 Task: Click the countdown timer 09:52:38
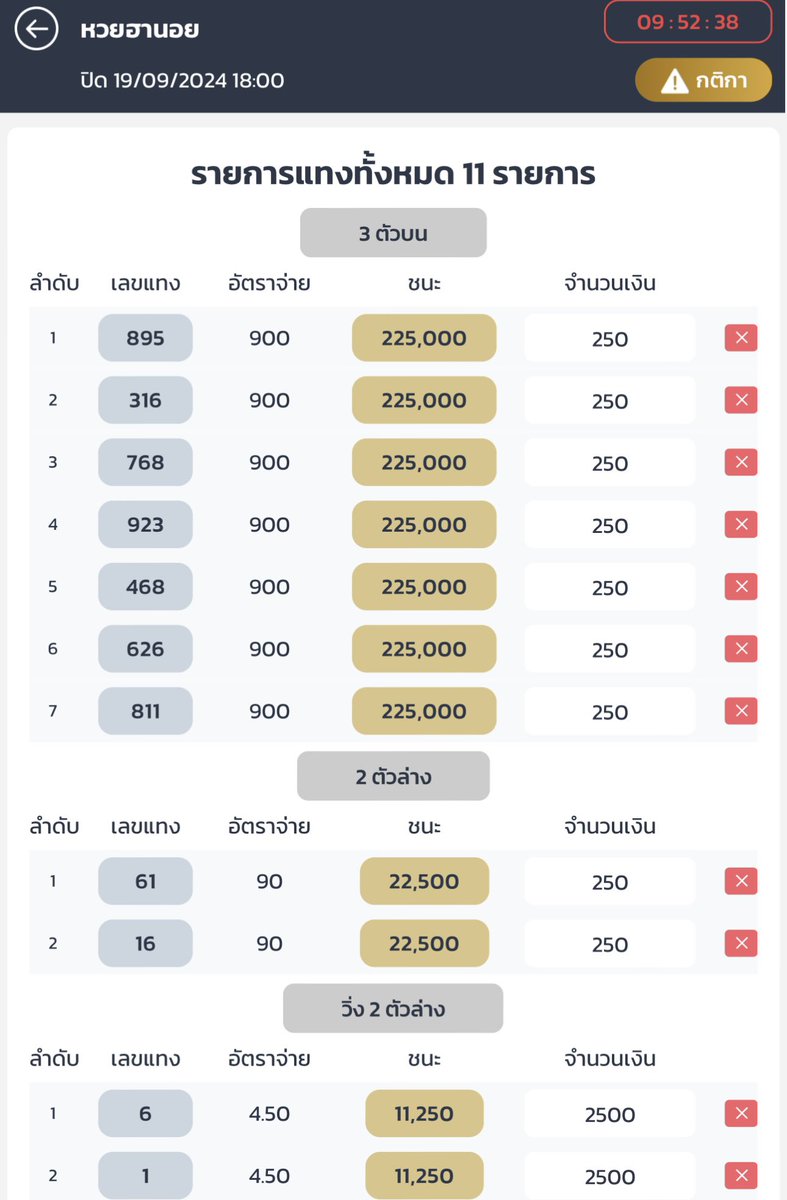click(688, 22)
